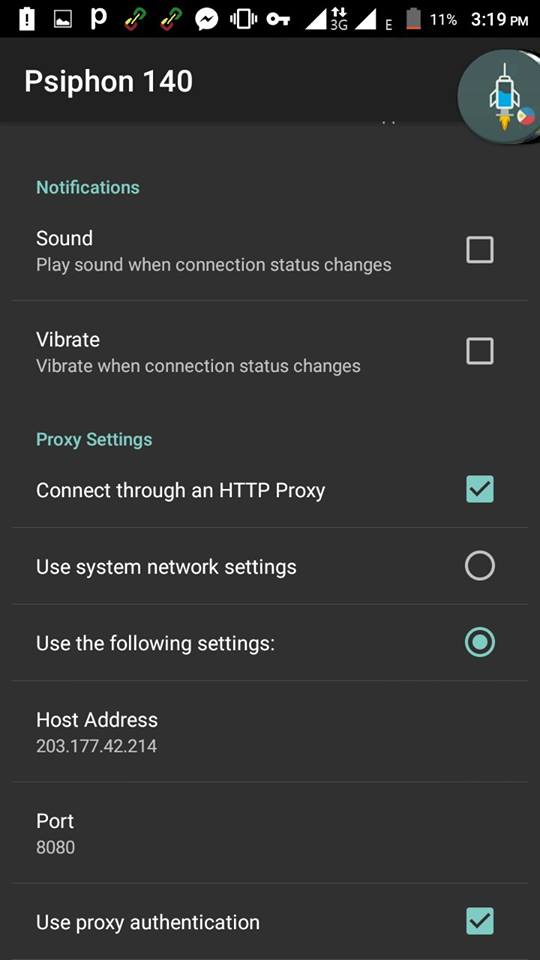Screen dimensions: 540x960
Task: Tap the vibrate mode status icon
Action: click(x=243, y=19)
